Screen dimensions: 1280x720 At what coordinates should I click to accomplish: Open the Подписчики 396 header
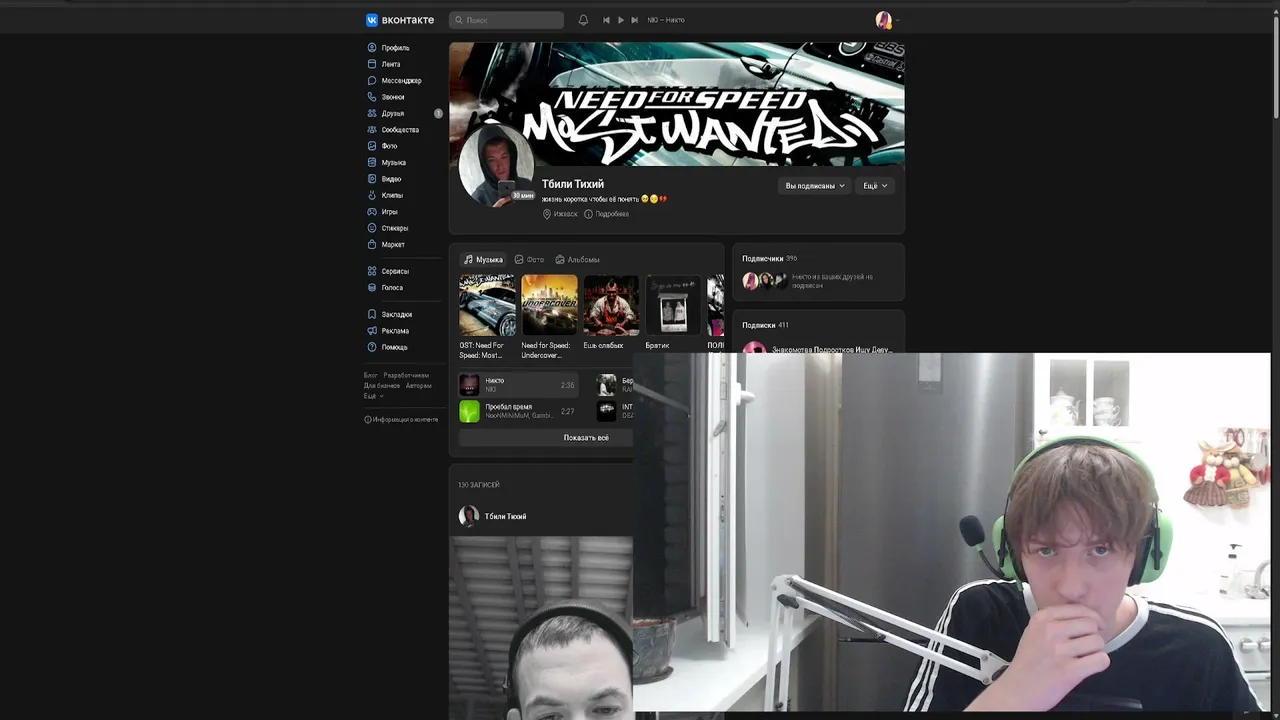[x=770, y=259]
